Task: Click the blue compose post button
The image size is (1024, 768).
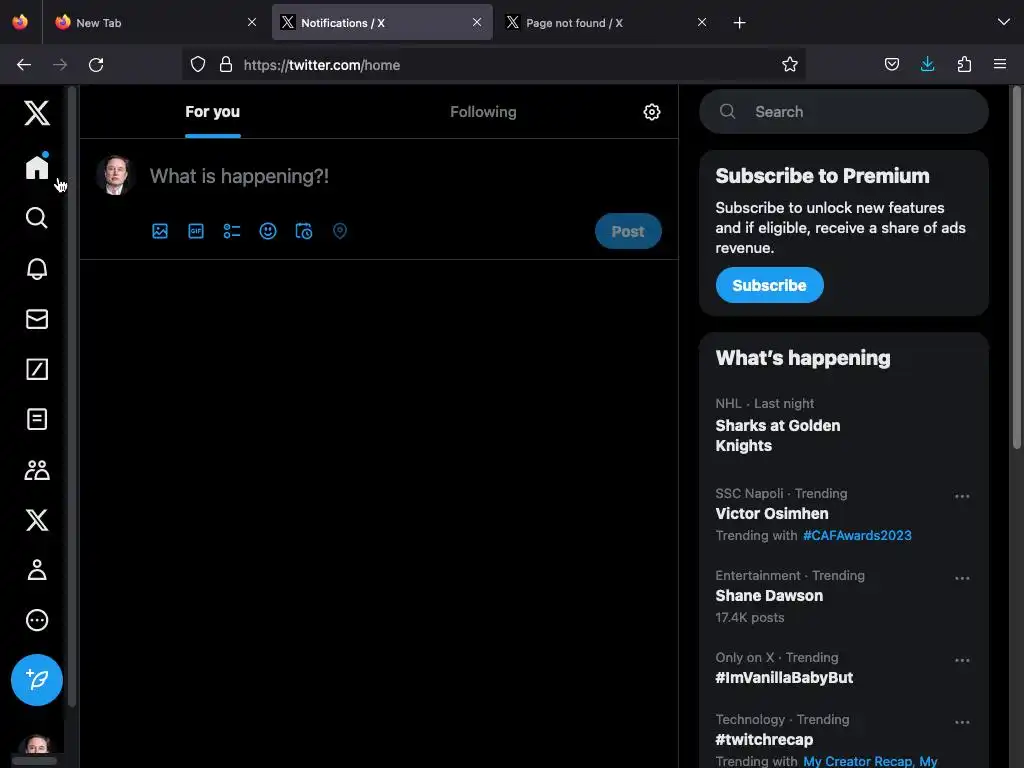Action: (37, 680)
